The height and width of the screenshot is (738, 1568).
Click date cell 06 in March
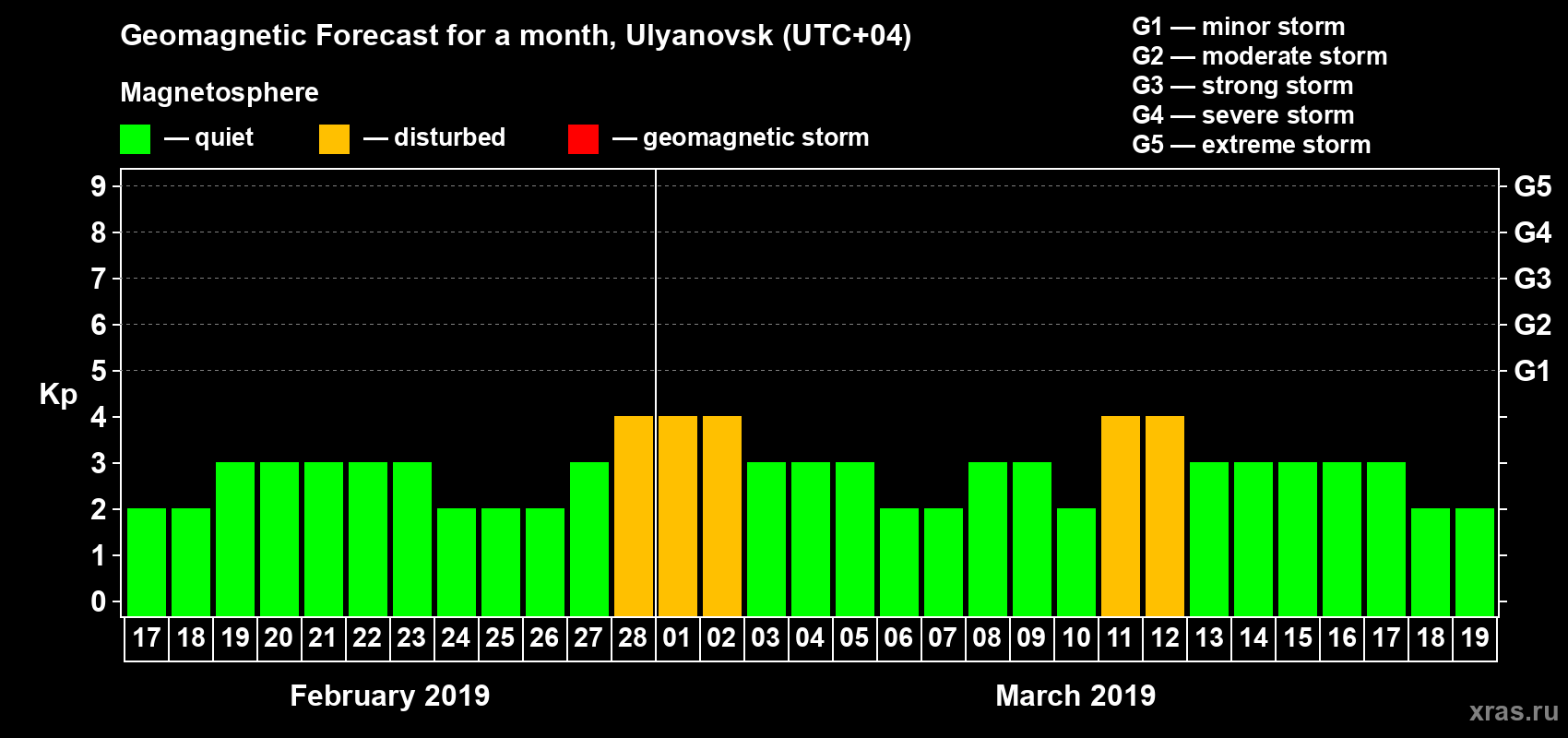[899, 638]
